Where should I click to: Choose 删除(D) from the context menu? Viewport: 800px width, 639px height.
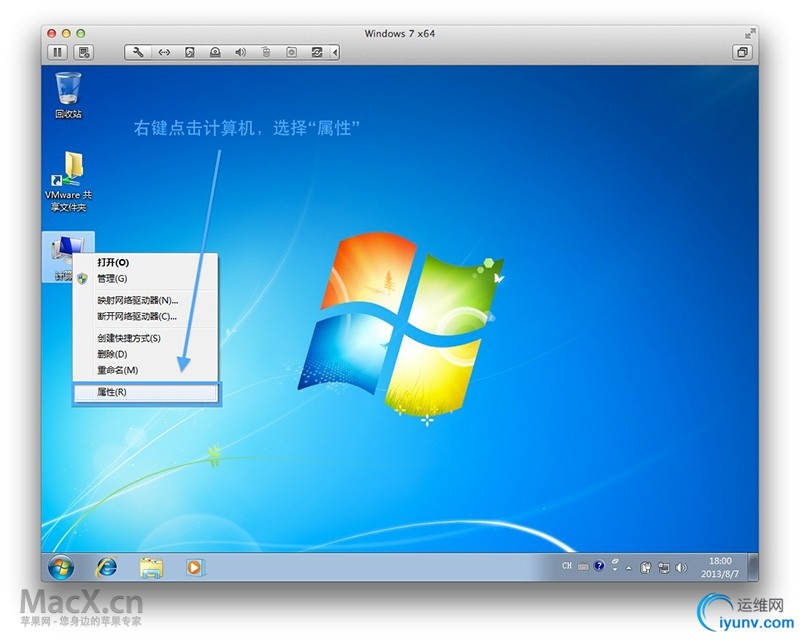(x=145, y=354)
